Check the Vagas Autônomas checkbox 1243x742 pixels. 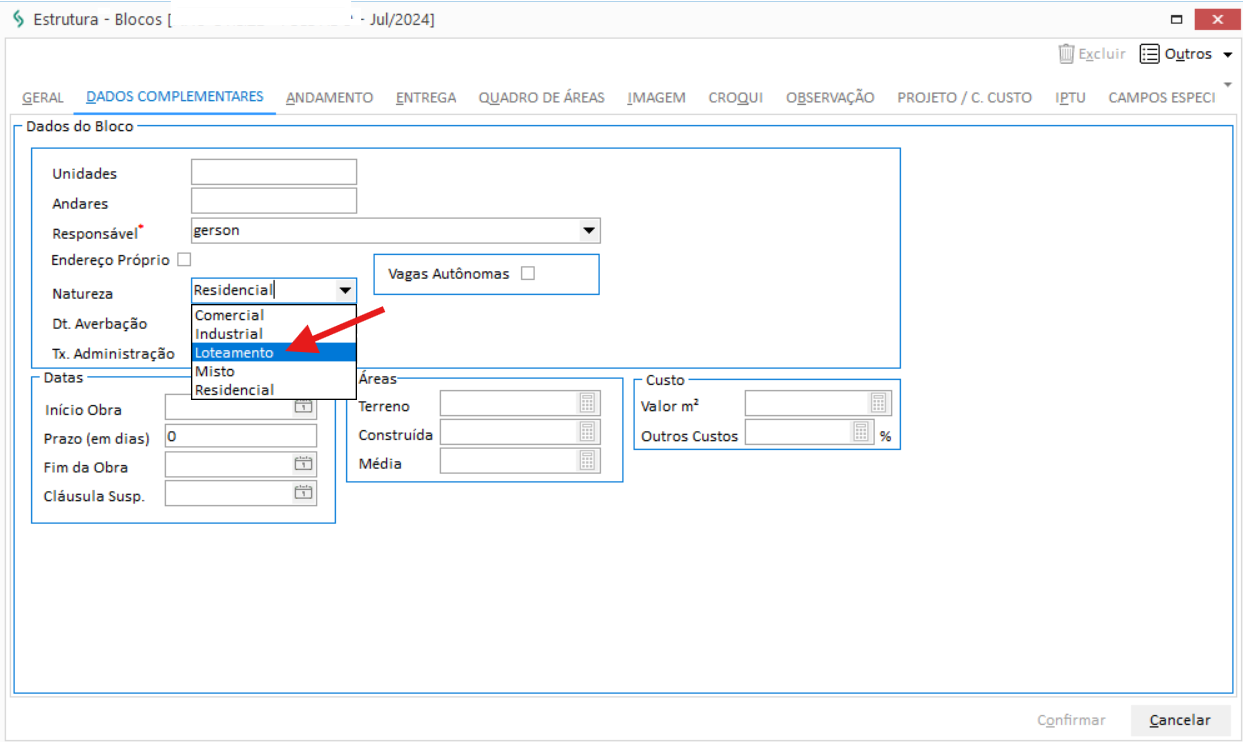[528, 274]
